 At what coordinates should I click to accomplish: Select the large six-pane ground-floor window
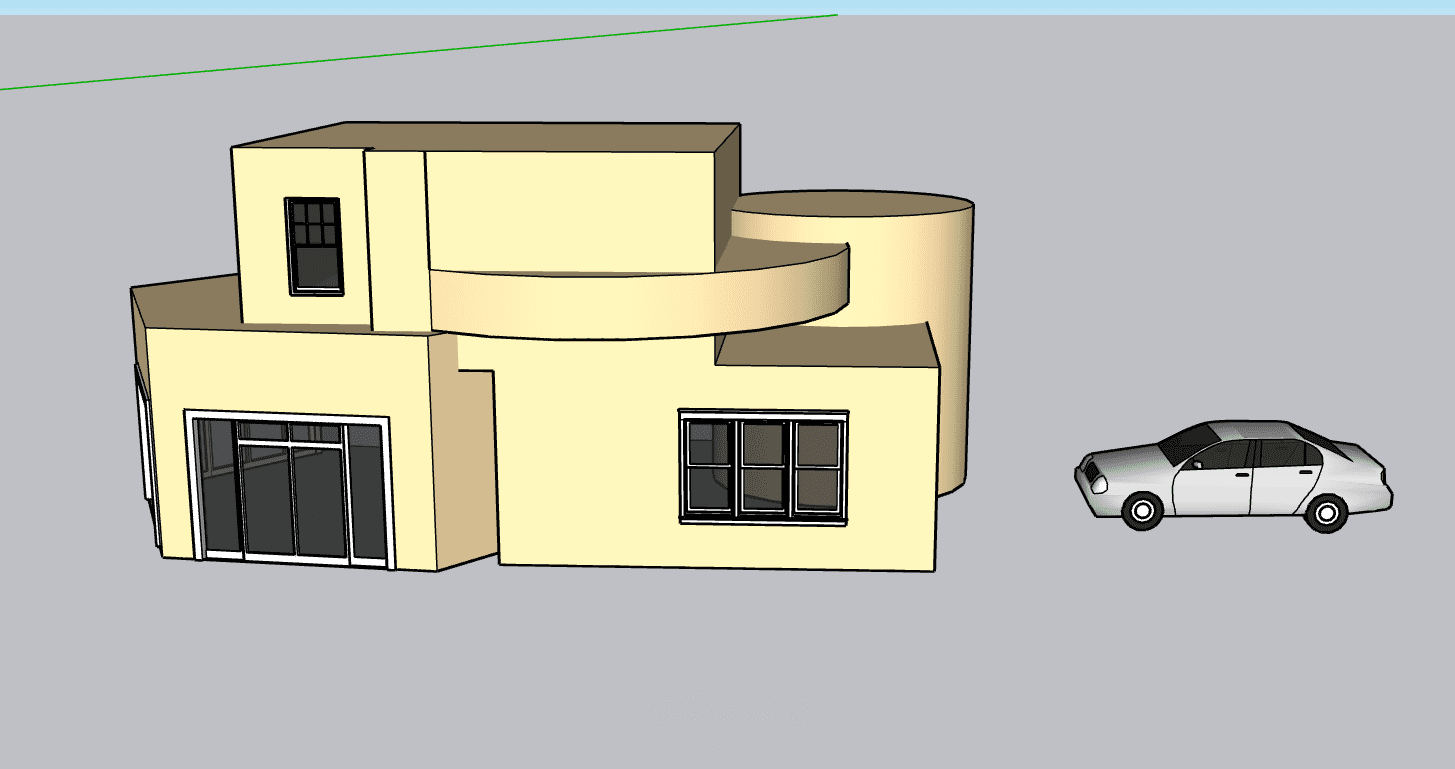tap(763, 466)
